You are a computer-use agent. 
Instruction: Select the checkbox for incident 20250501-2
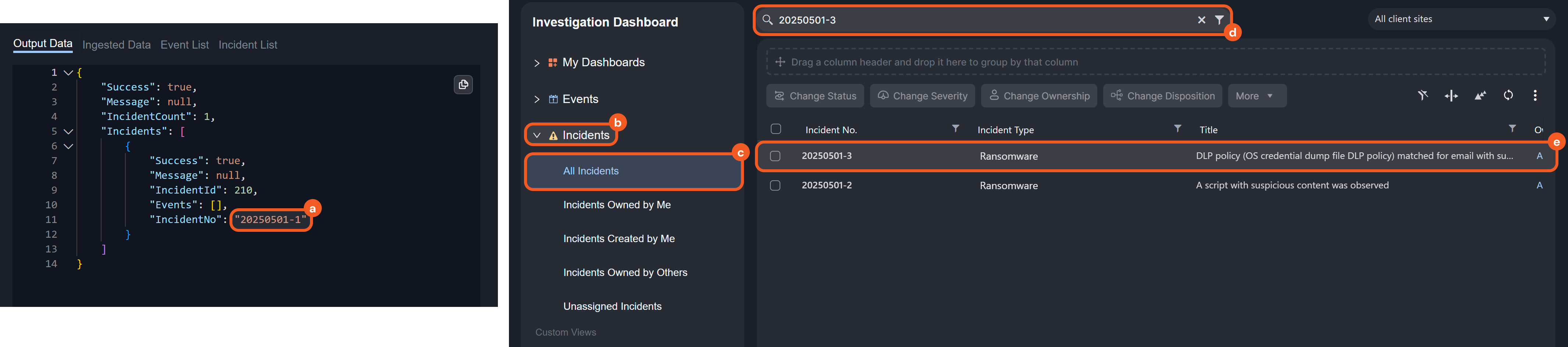(775, 186)
